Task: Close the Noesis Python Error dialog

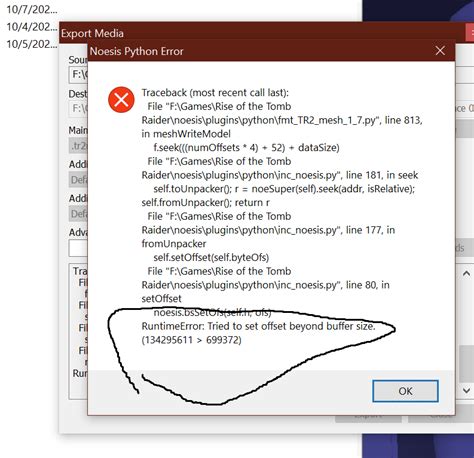Action: (440, 51)
